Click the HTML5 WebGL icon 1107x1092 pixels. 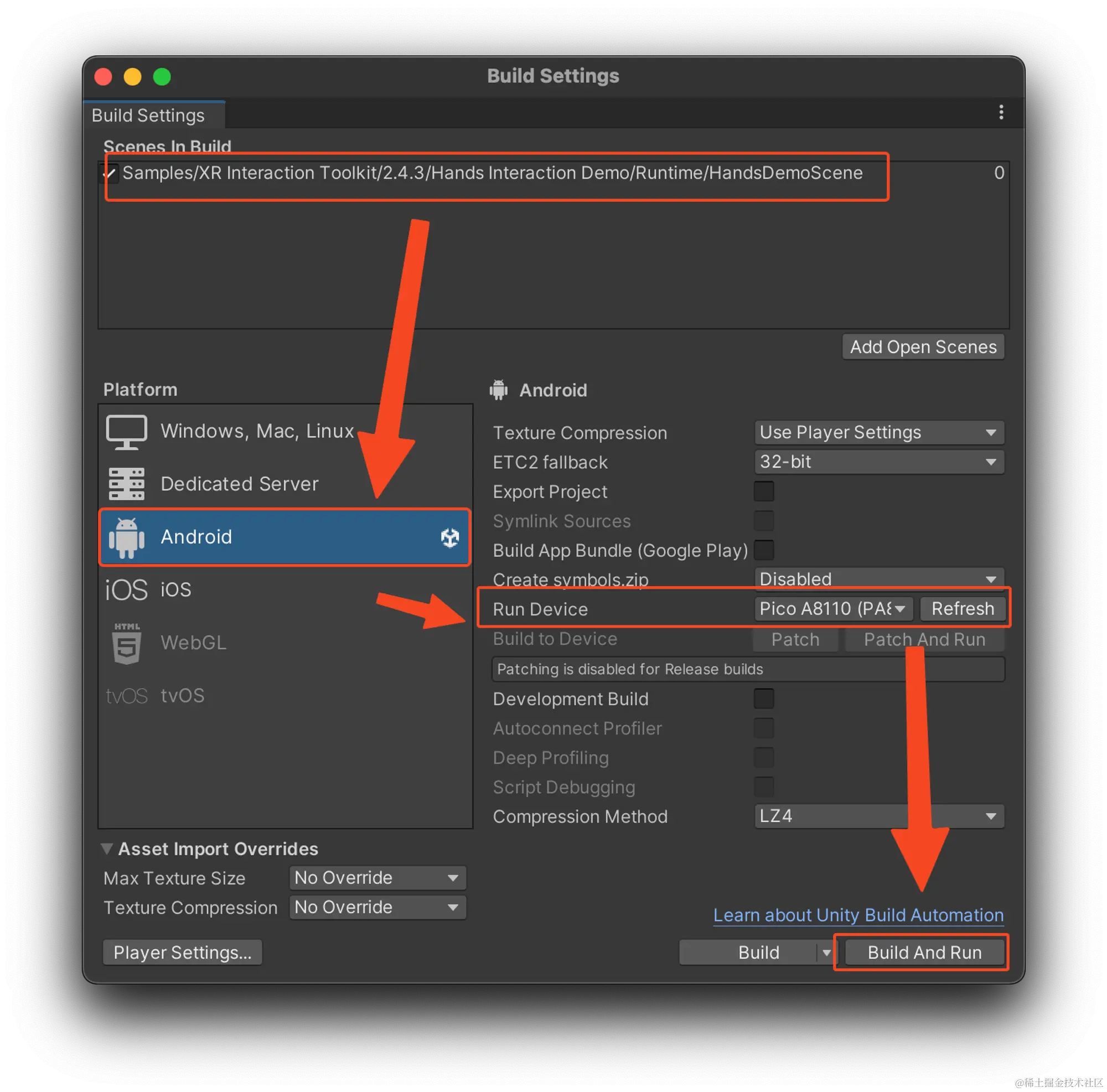(126, 643)
